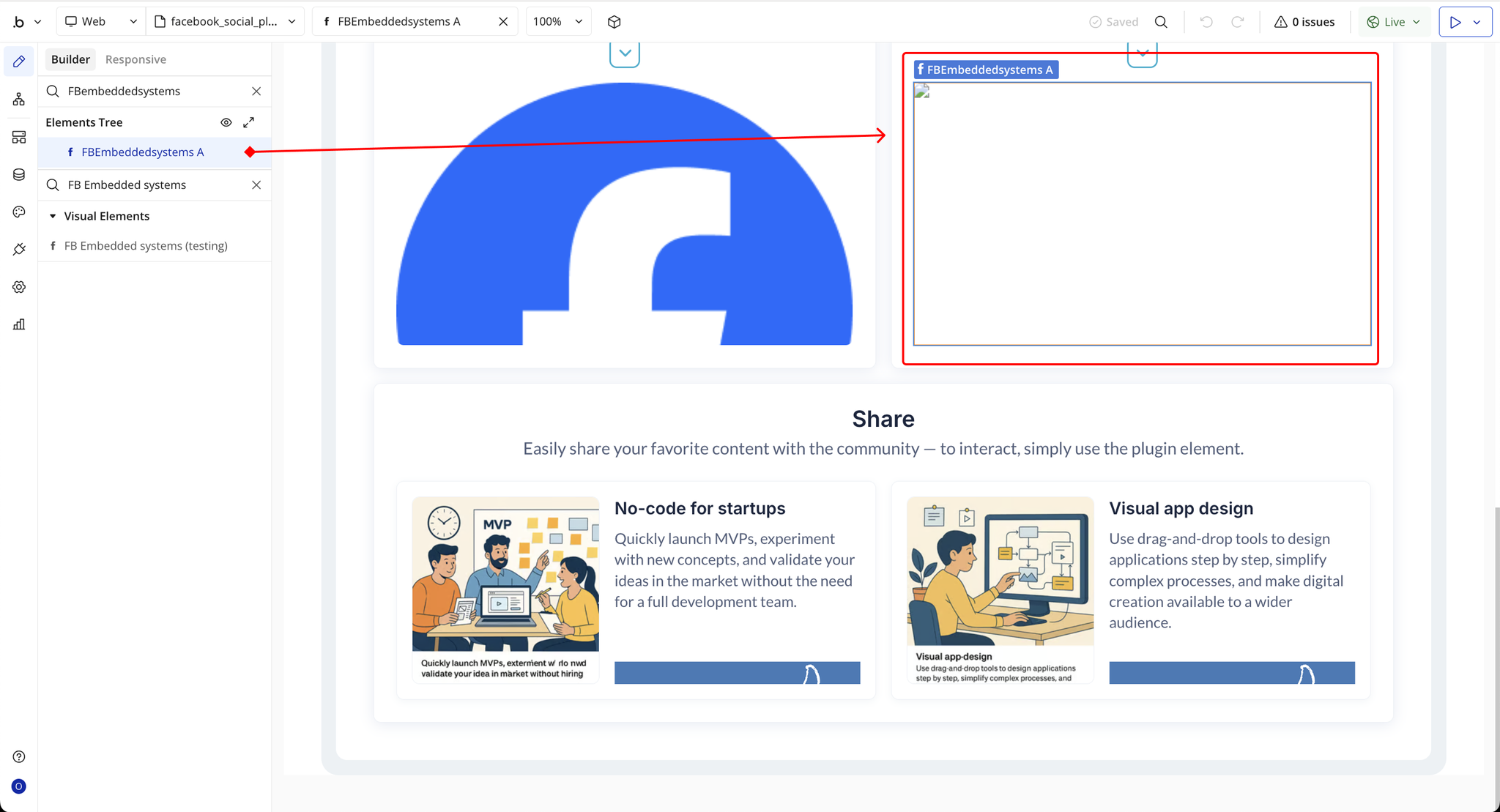This screenshot has height=812, width=1500.
Task: Open the Live version dropdown
Action: pos(1394,22)
